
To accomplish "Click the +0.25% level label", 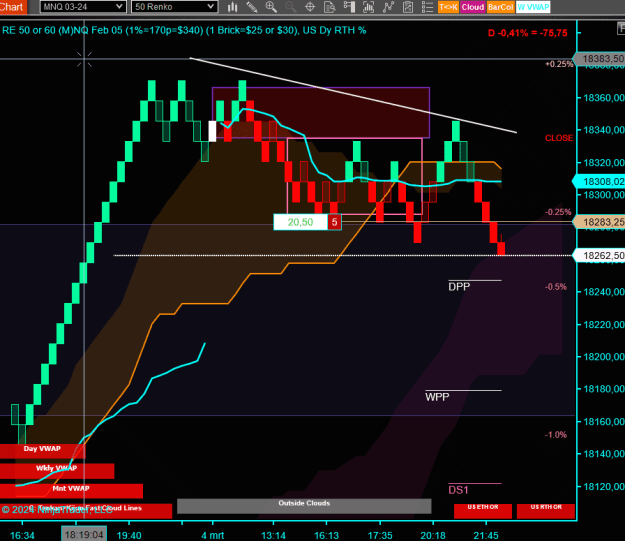I will [559, 64].
